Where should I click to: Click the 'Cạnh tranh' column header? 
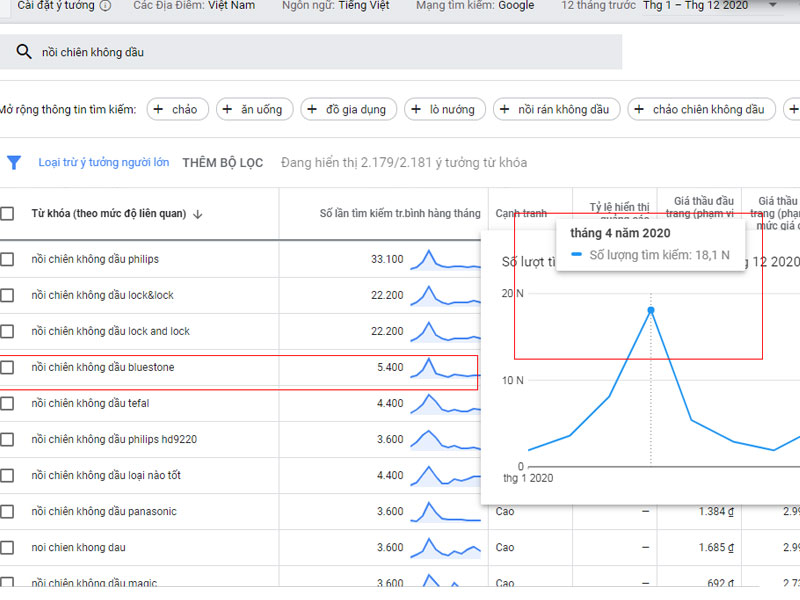coord(521,213)
